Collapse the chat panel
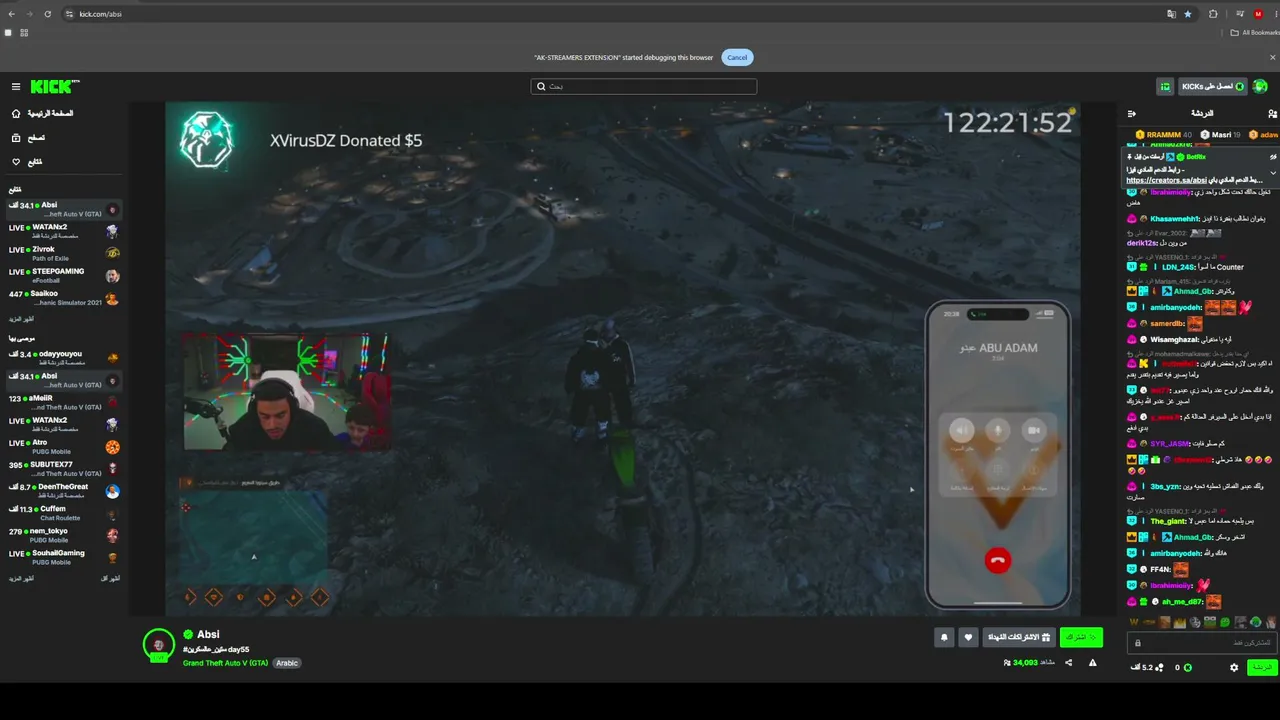1280x720 pixels. pos(1131,114)
